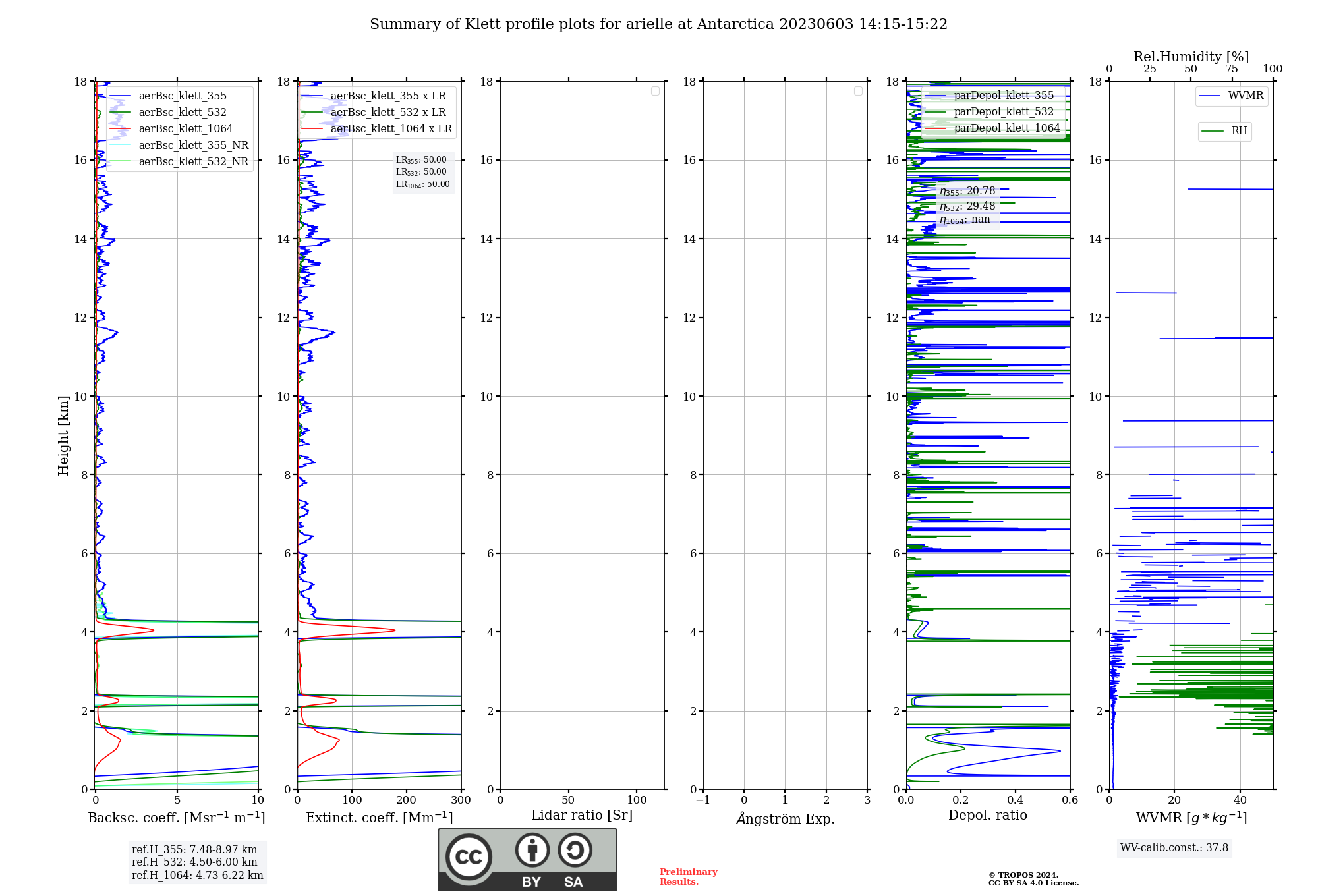Click the ShareAlike SA circular arrow icon
Viewport: 1318px width, 896px height.
point(575,850)
